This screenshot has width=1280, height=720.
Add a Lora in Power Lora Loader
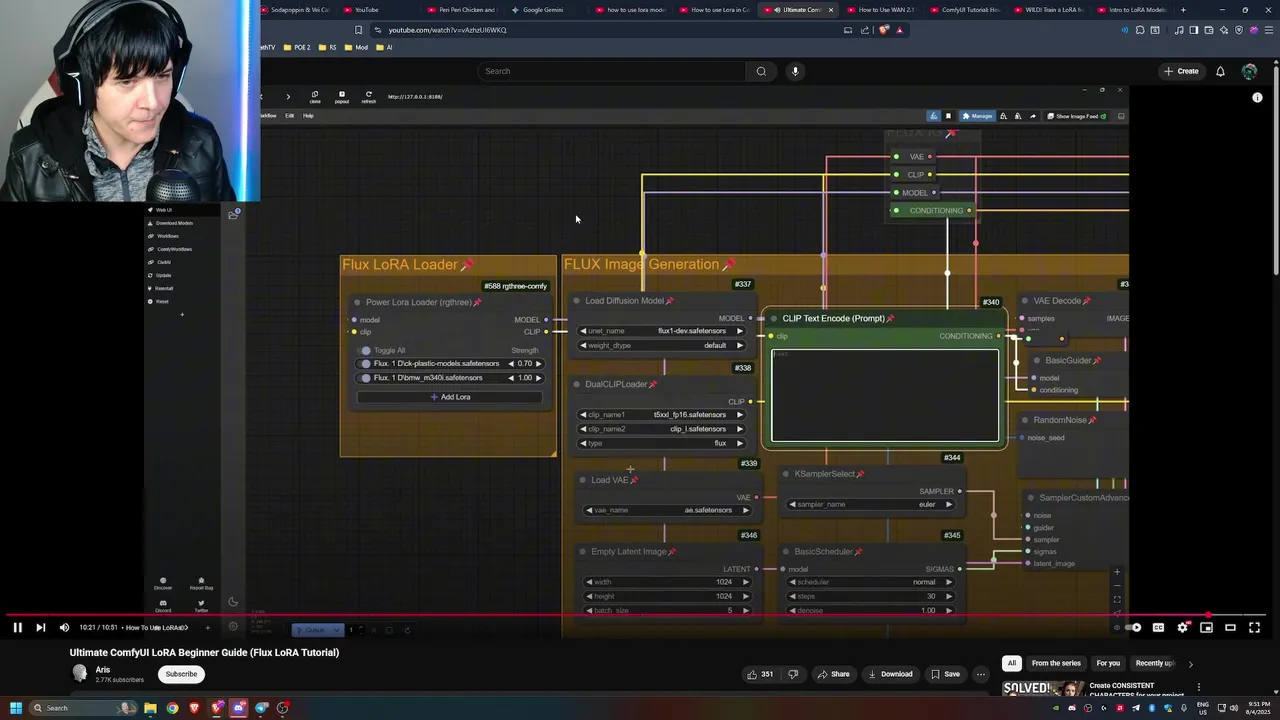click(449, 397)
